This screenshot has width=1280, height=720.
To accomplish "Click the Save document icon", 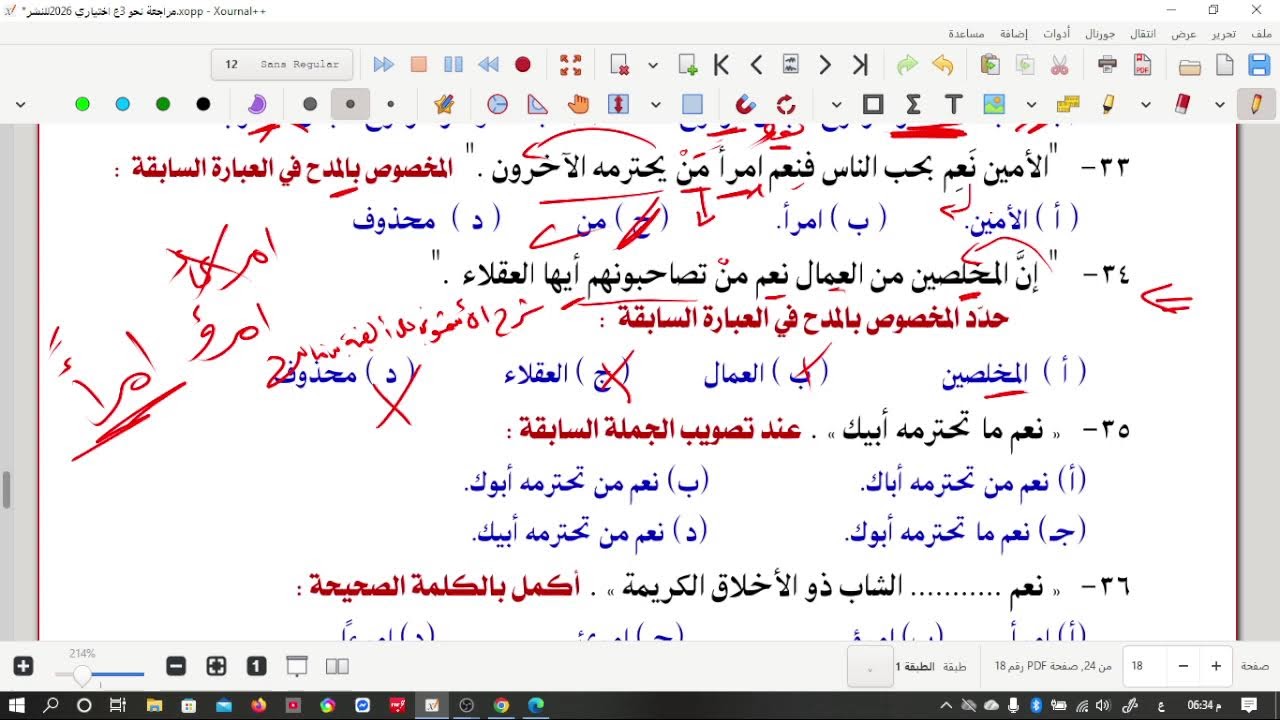I will click(1260, 66).
